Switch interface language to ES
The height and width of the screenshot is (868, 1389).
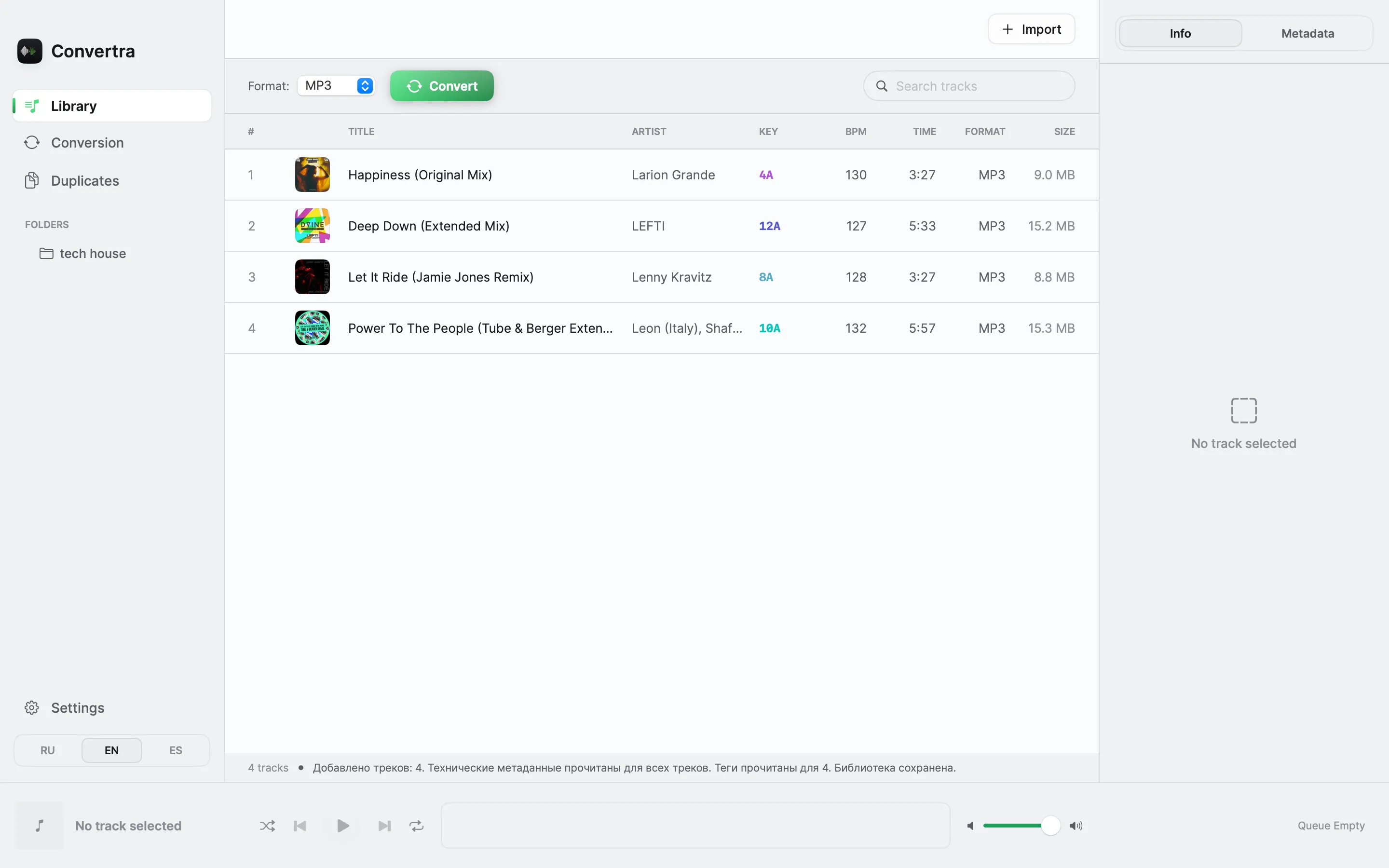[x=176, y=750]
